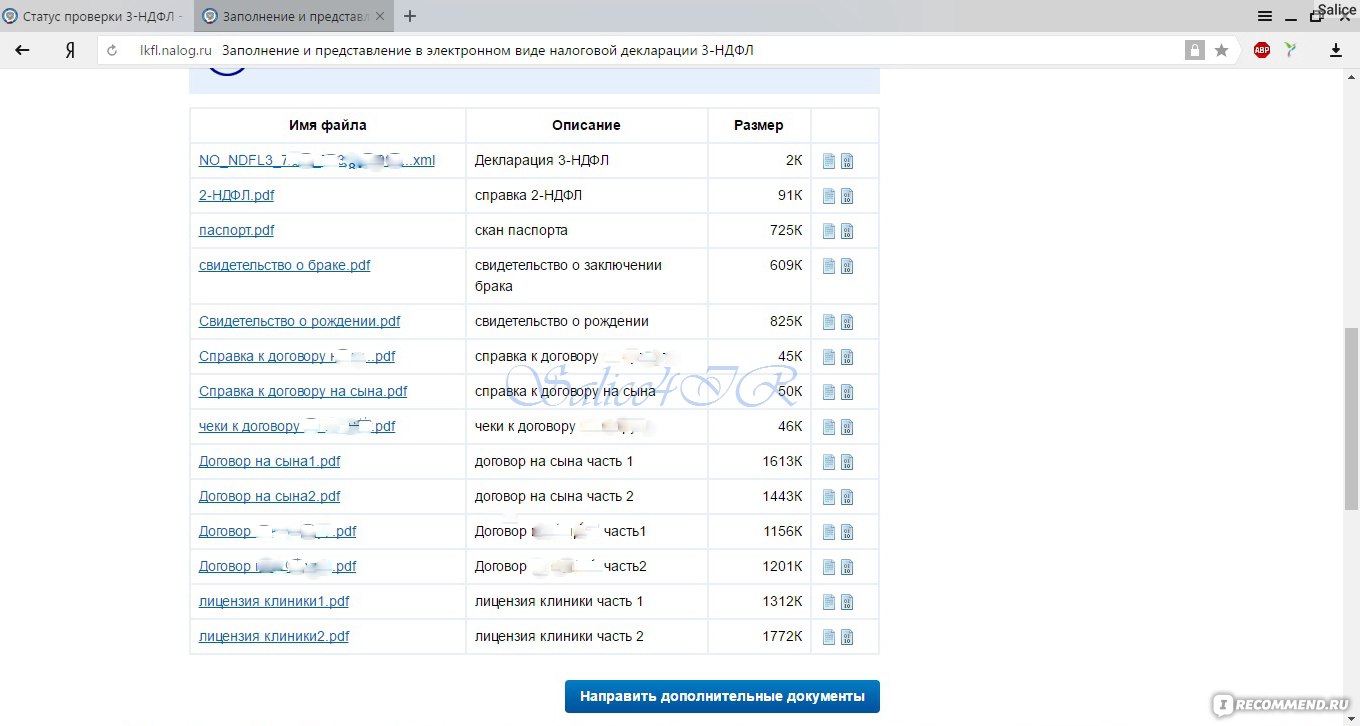Select the лицензия клиники часть 2 description
The height and width of the screenshot is (726, 1360).
pyautogui.click(x=587, y=636)
